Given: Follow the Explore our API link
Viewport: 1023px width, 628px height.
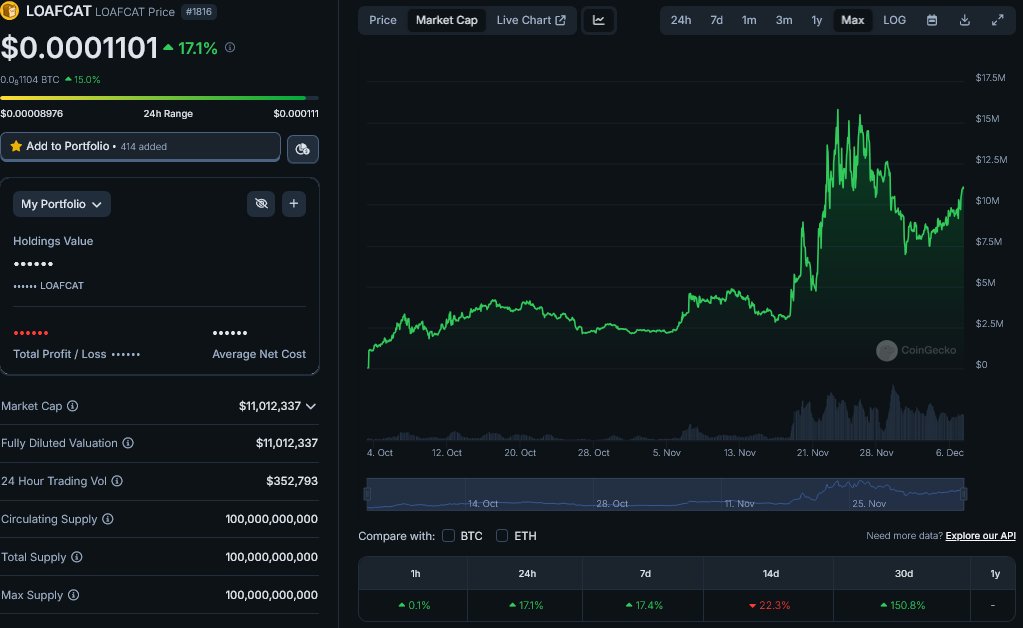Looking at the screenshot, I should click(980, 536).
